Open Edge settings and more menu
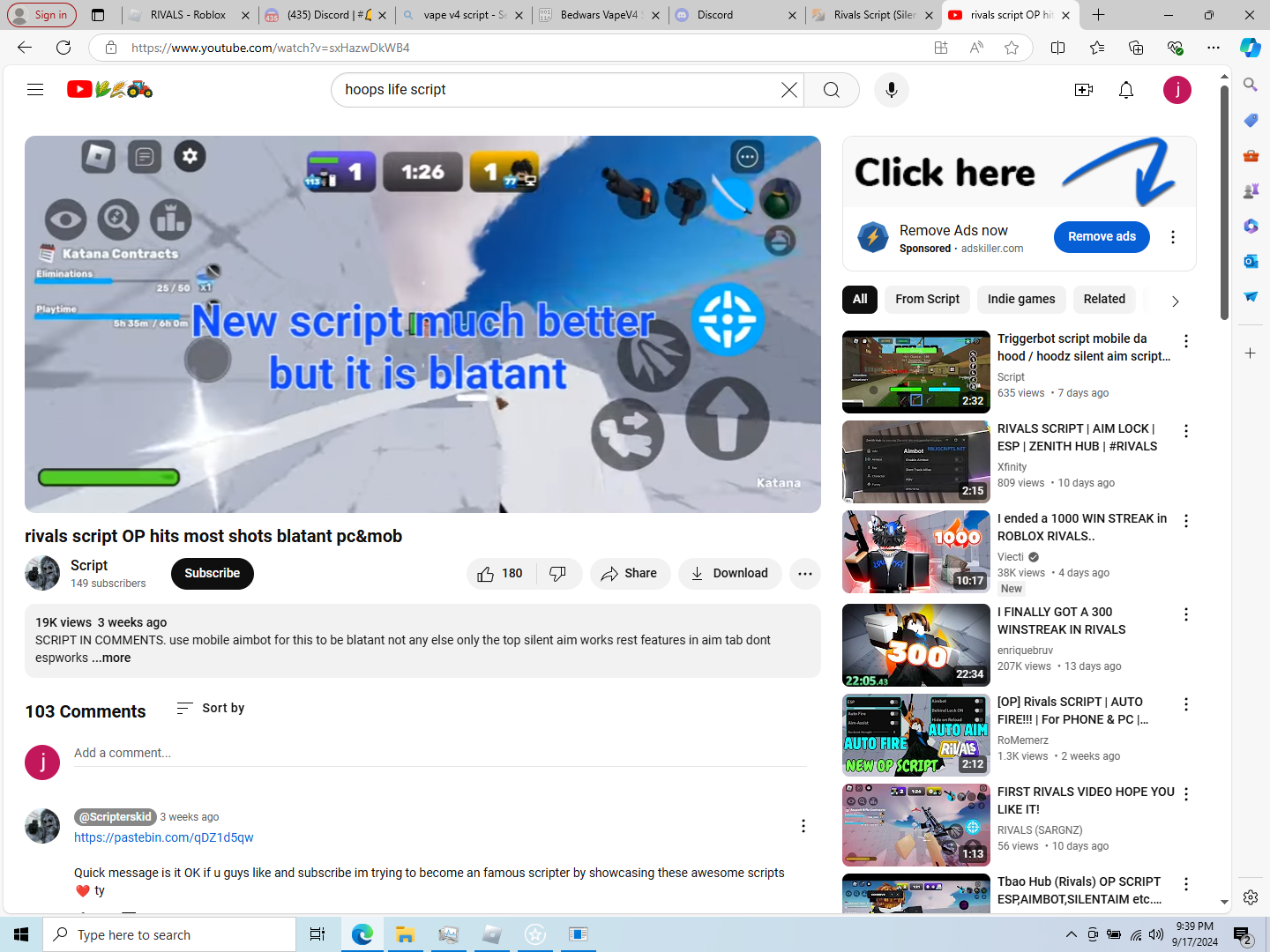 pyautogui.click(x=1214, y=48)
